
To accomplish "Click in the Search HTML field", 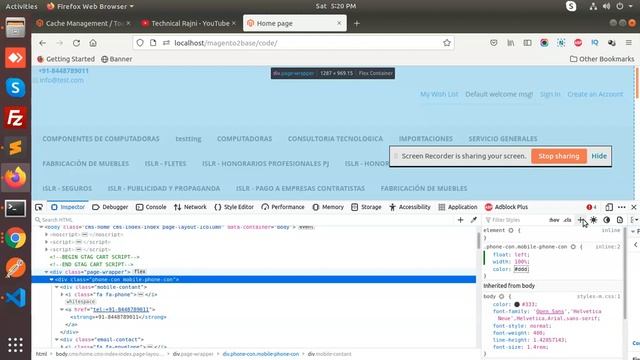I will (x=245, y=220).
